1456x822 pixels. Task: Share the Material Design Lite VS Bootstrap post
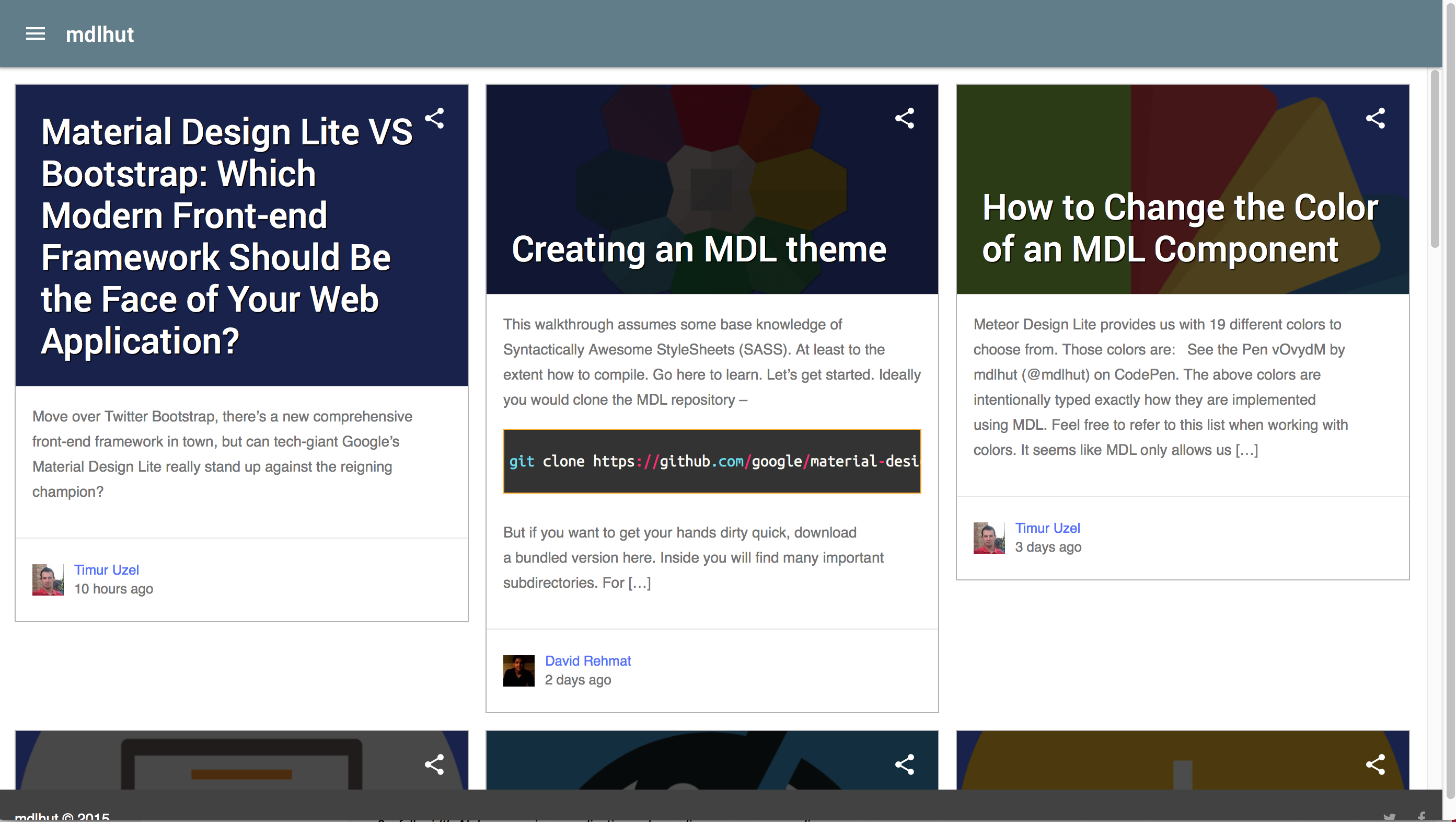(x=434, y=118)
